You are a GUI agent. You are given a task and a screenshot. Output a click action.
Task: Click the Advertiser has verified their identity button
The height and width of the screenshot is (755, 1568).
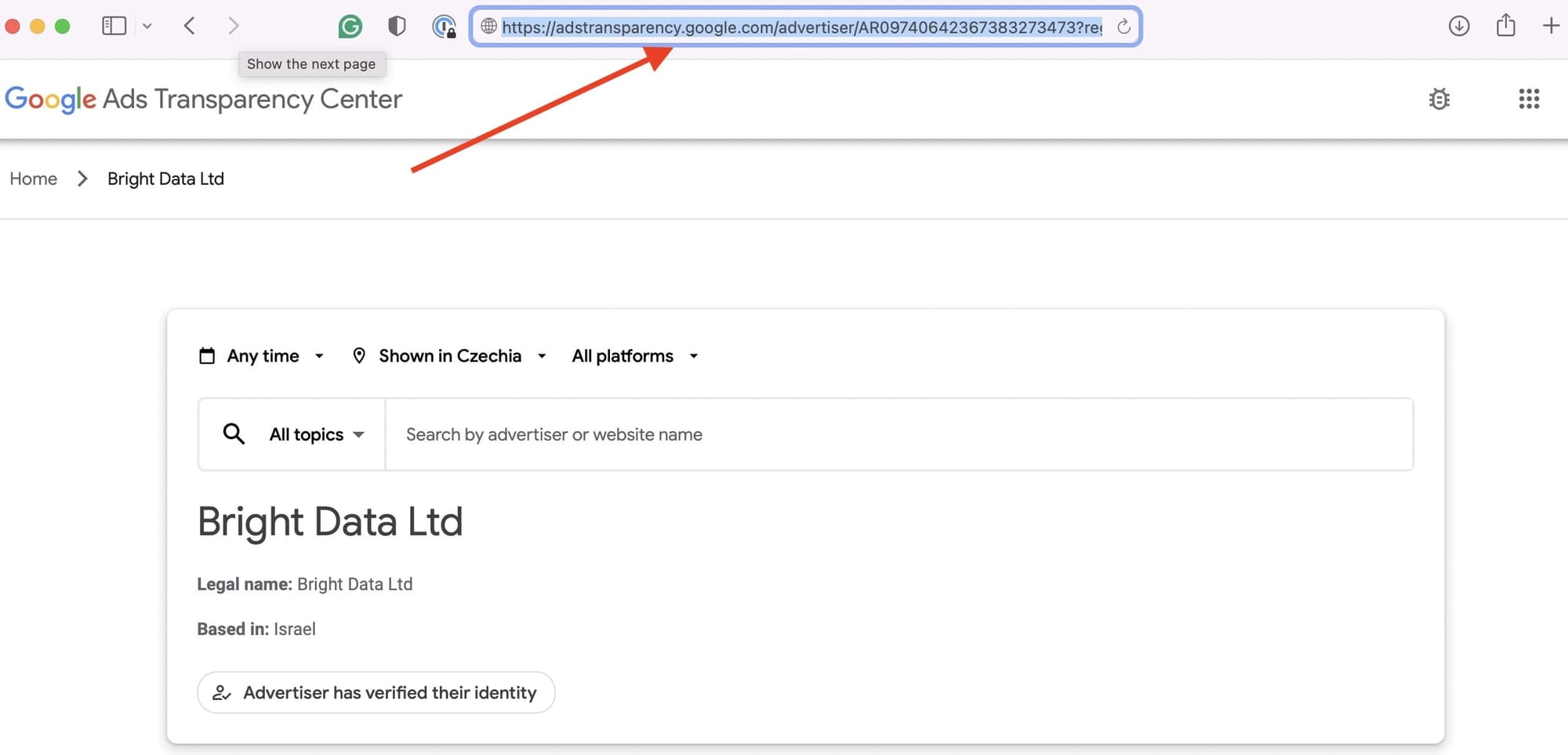(x=376, y=692)
